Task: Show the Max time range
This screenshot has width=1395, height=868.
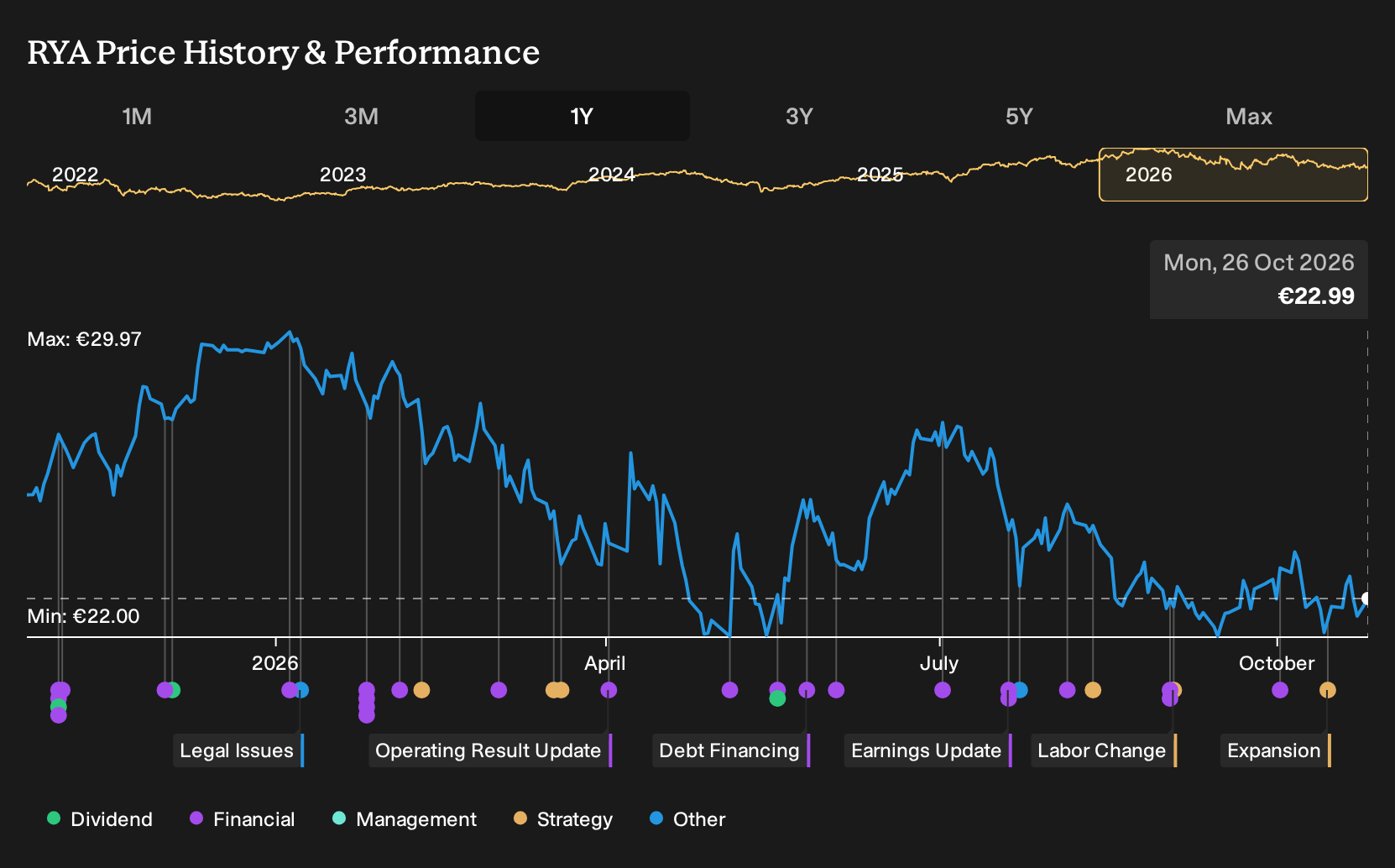Action: pyautogui.click(x=1249, y=116)
